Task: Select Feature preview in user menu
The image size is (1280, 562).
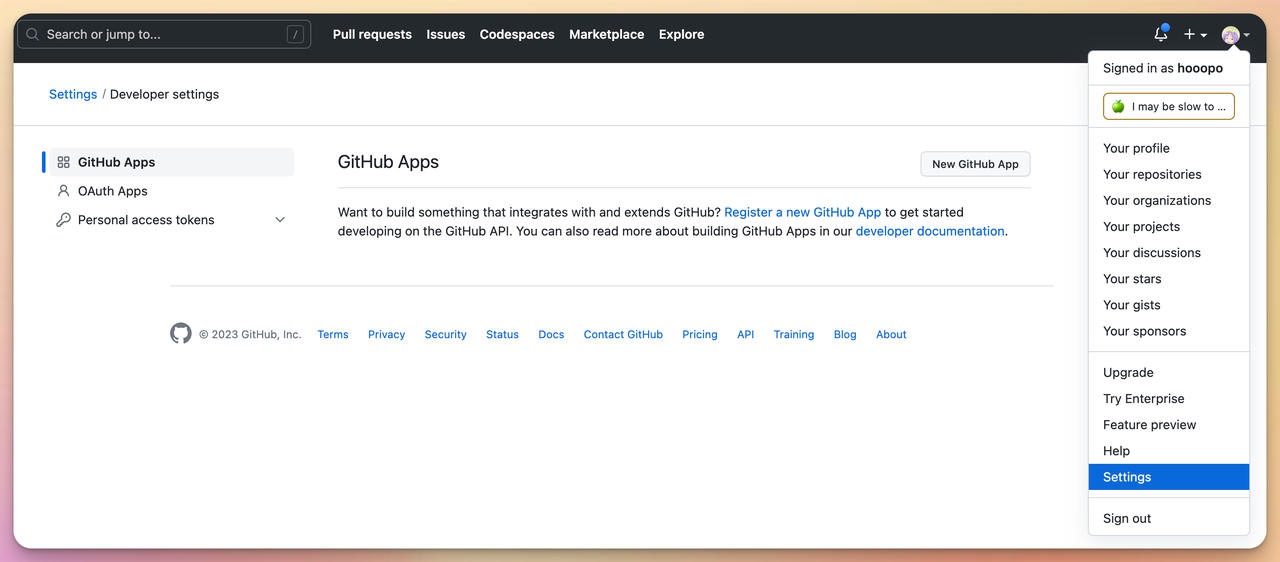Action: coord(1169,425)
